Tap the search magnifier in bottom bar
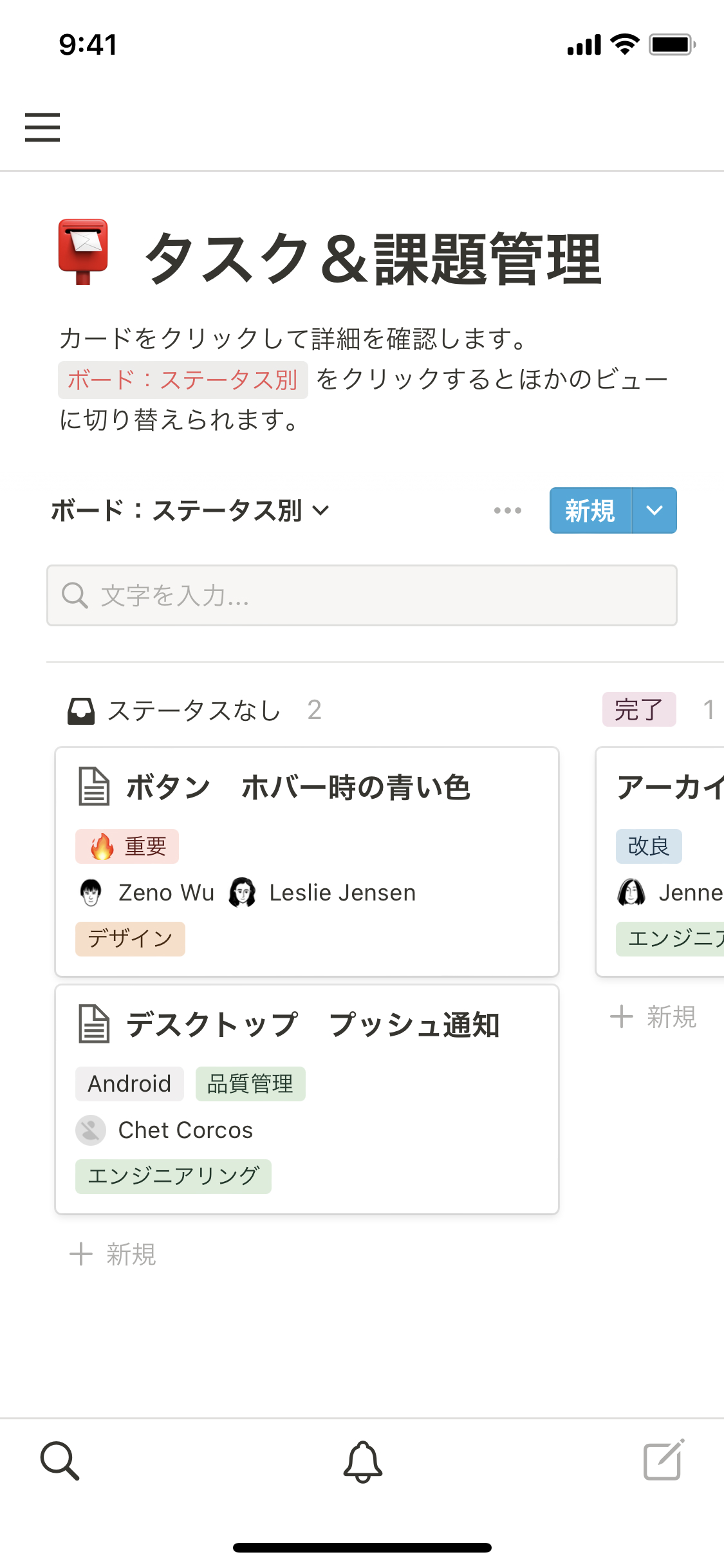 point(60,1461)
